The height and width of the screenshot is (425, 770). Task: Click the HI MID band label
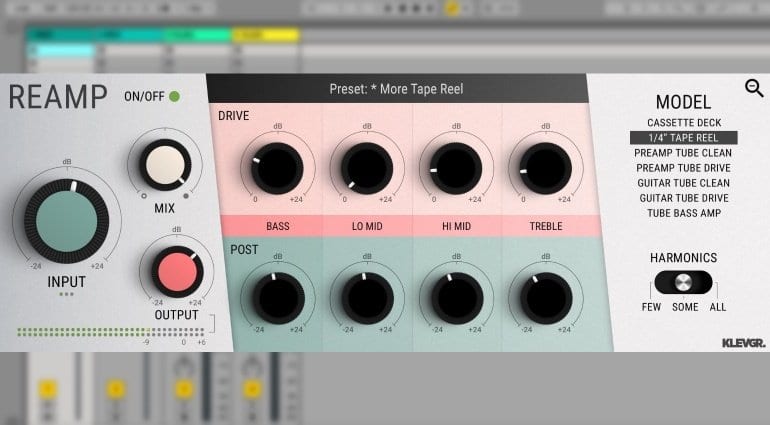coord(456,227)
